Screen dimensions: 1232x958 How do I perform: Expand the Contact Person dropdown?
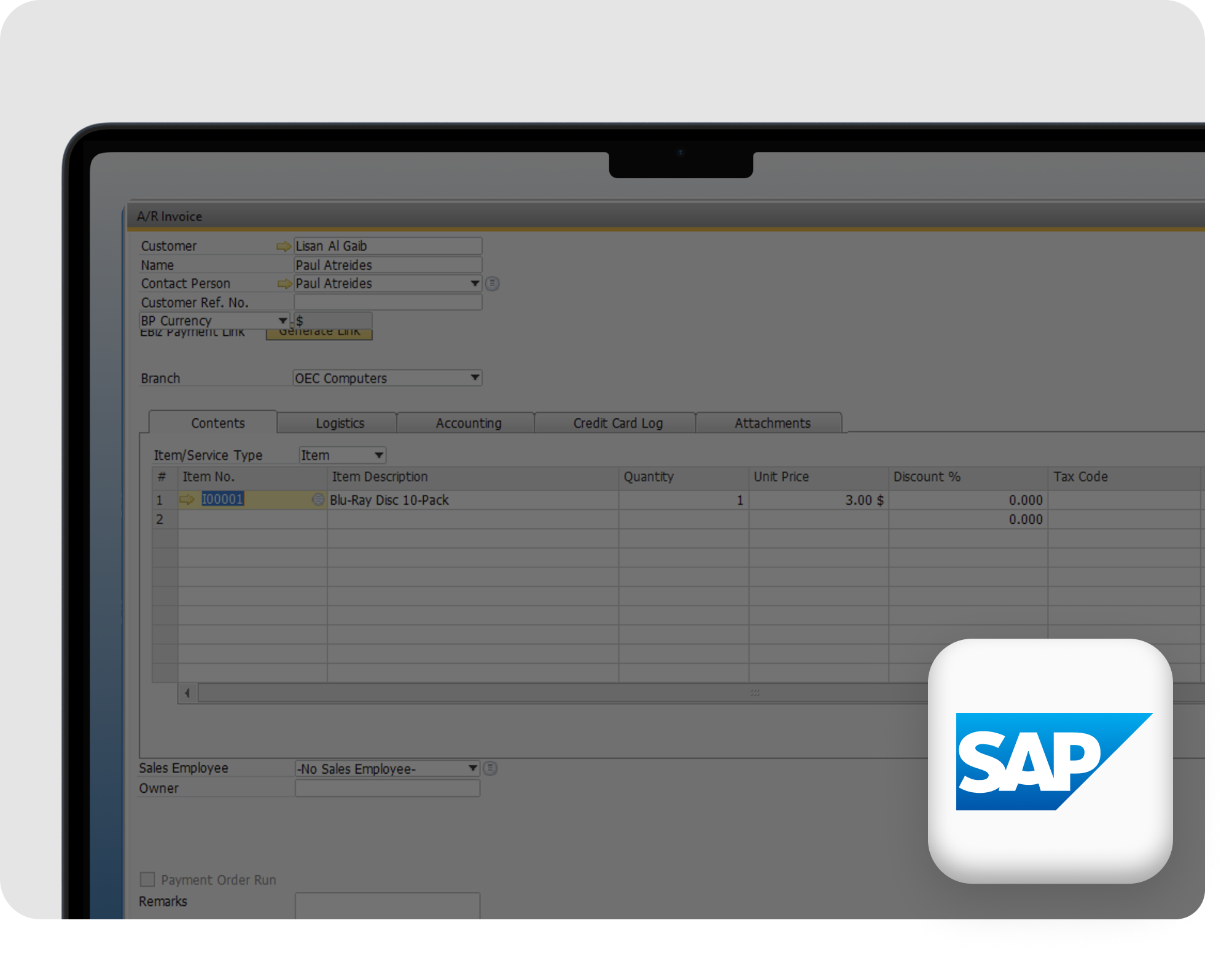[x=474, y=284]
